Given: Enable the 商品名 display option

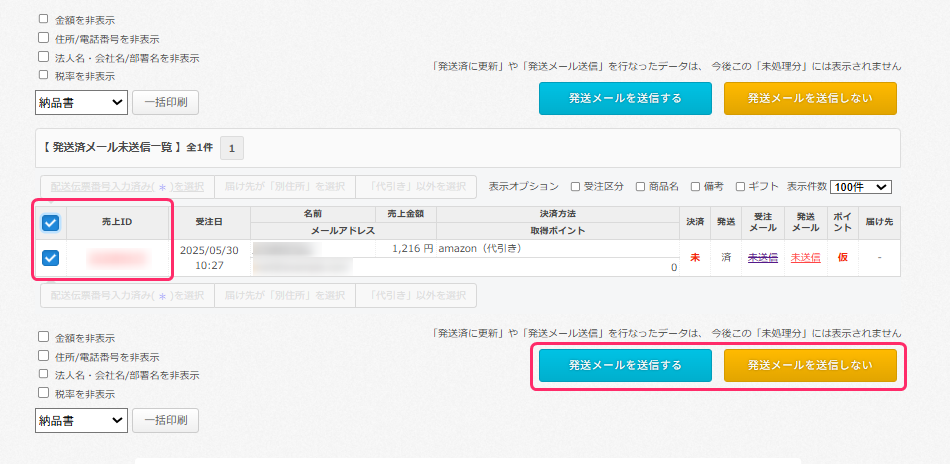Looking at the screenshot, I should click(640, 186).
